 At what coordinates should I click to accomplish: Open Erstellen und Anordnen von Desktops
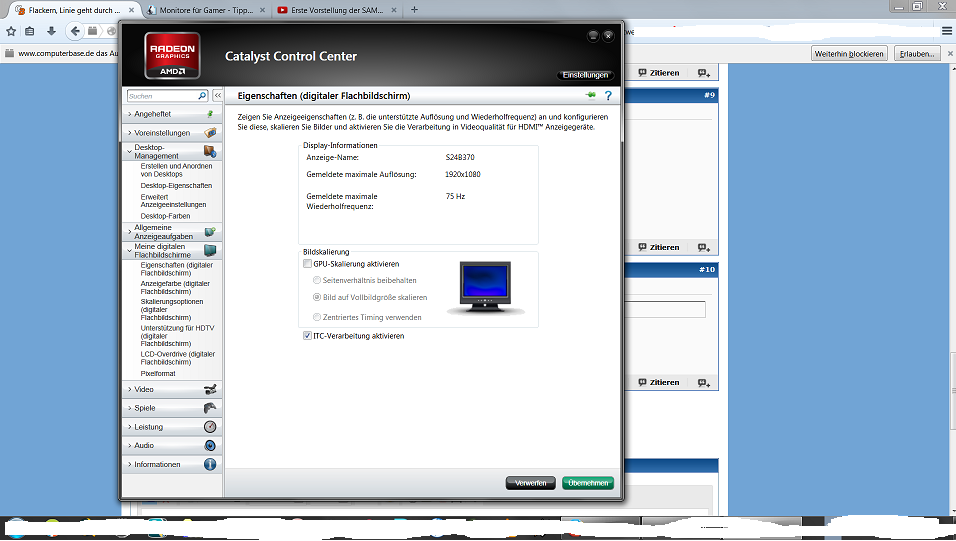click(x=177, y=170)
